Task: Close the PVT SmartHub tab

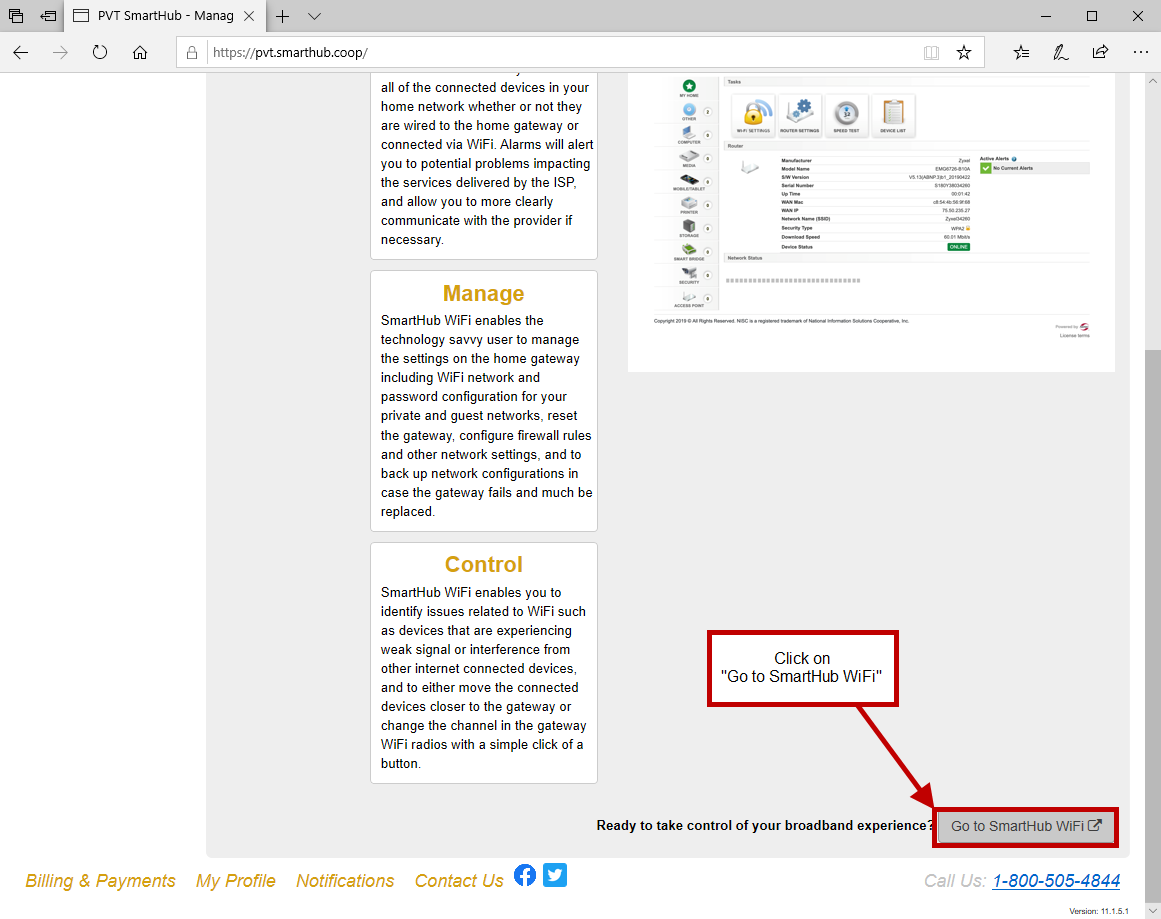Action: [250, 16]
